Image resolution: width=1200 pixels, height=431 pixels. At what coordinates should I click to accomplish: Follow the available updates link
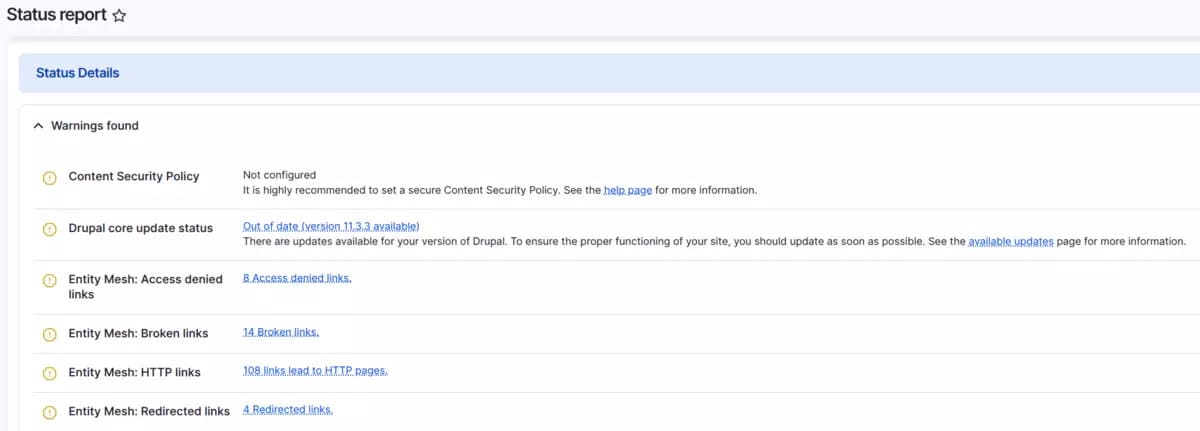(x=1011, y=241)
